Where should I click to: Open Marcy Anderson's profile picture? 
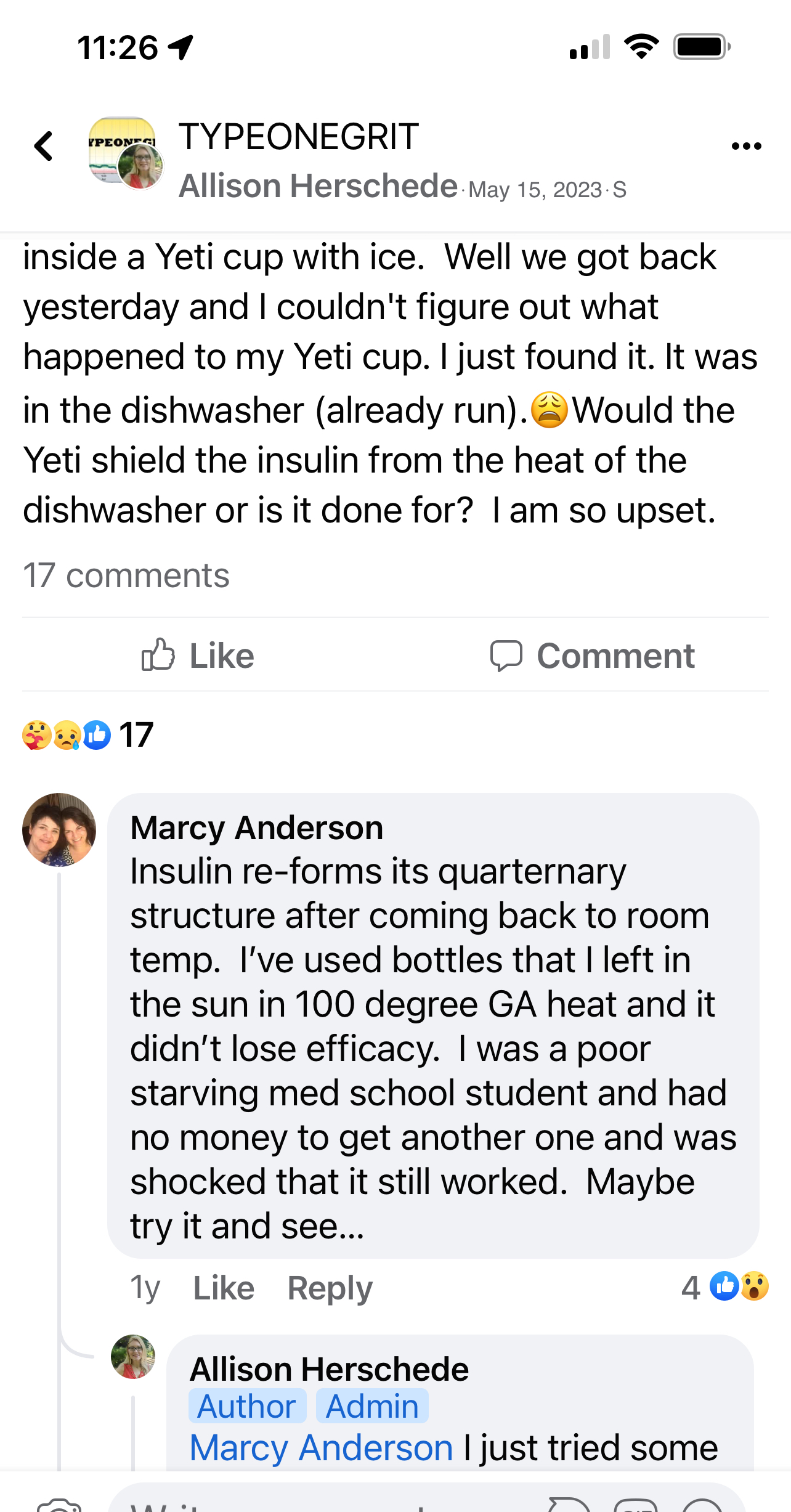(x=59, y=829)
